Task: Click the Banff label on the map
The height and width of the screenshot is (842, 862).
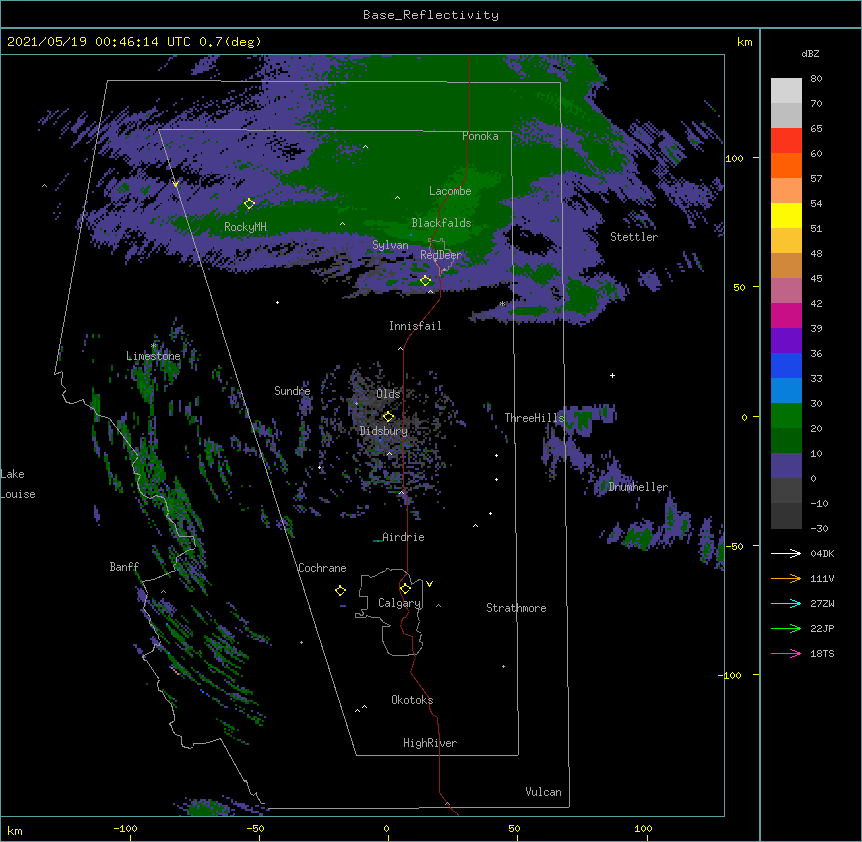Action: point(124,567)
